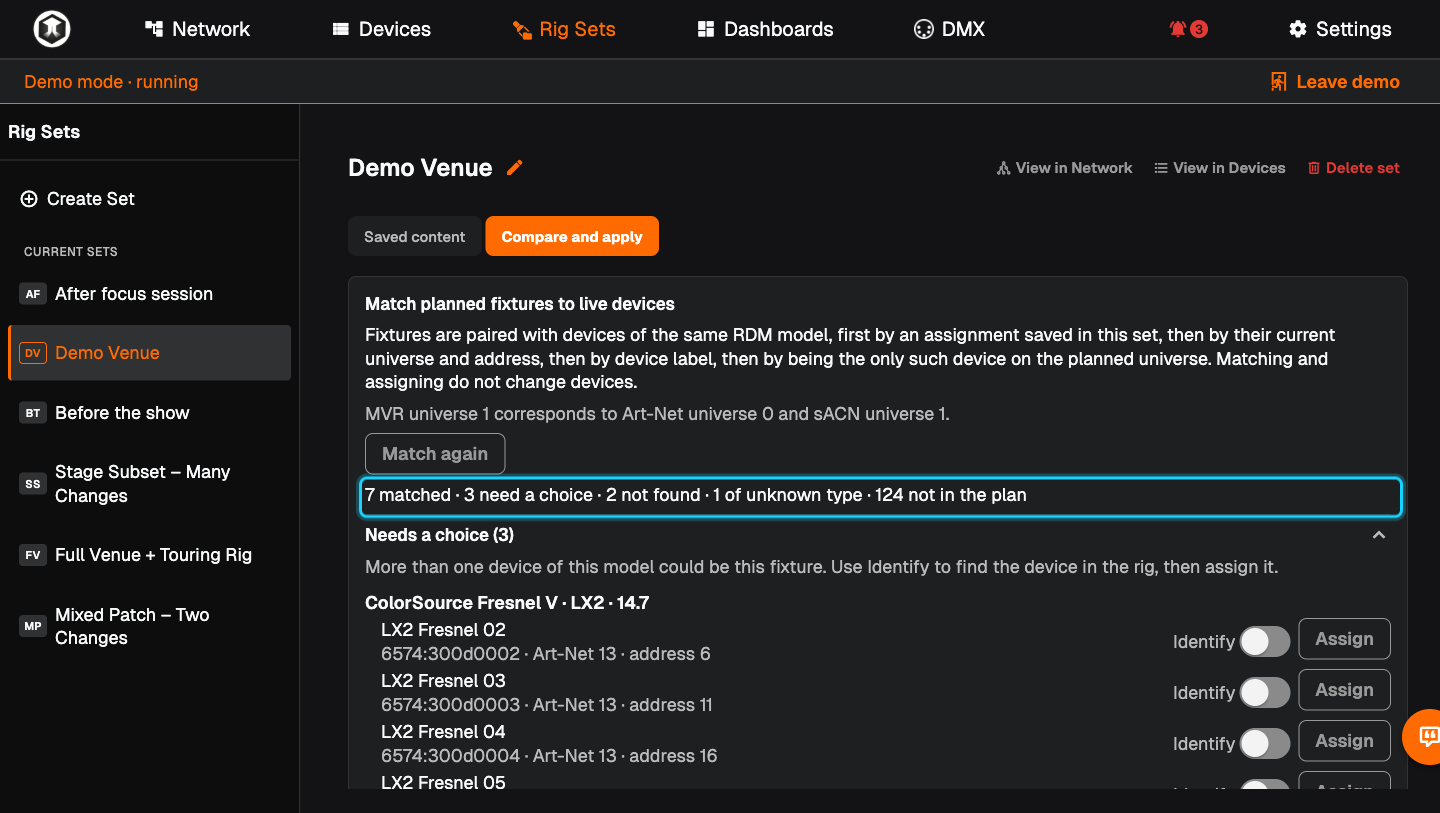This screenshot has width=1440, height=813.
Task: Click the FV badge for Full Venue set
Action: [33, 555]
